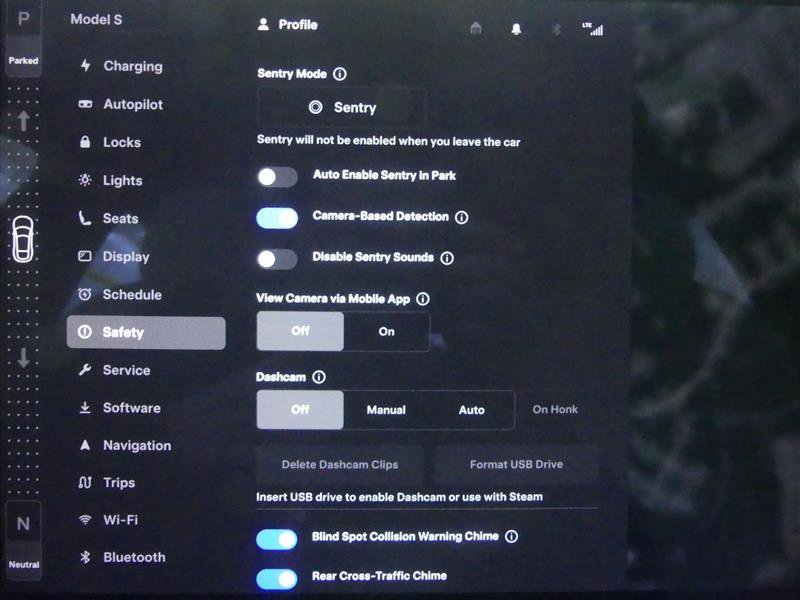
Task: Open the Display settings menu
Action: (114, 256)
